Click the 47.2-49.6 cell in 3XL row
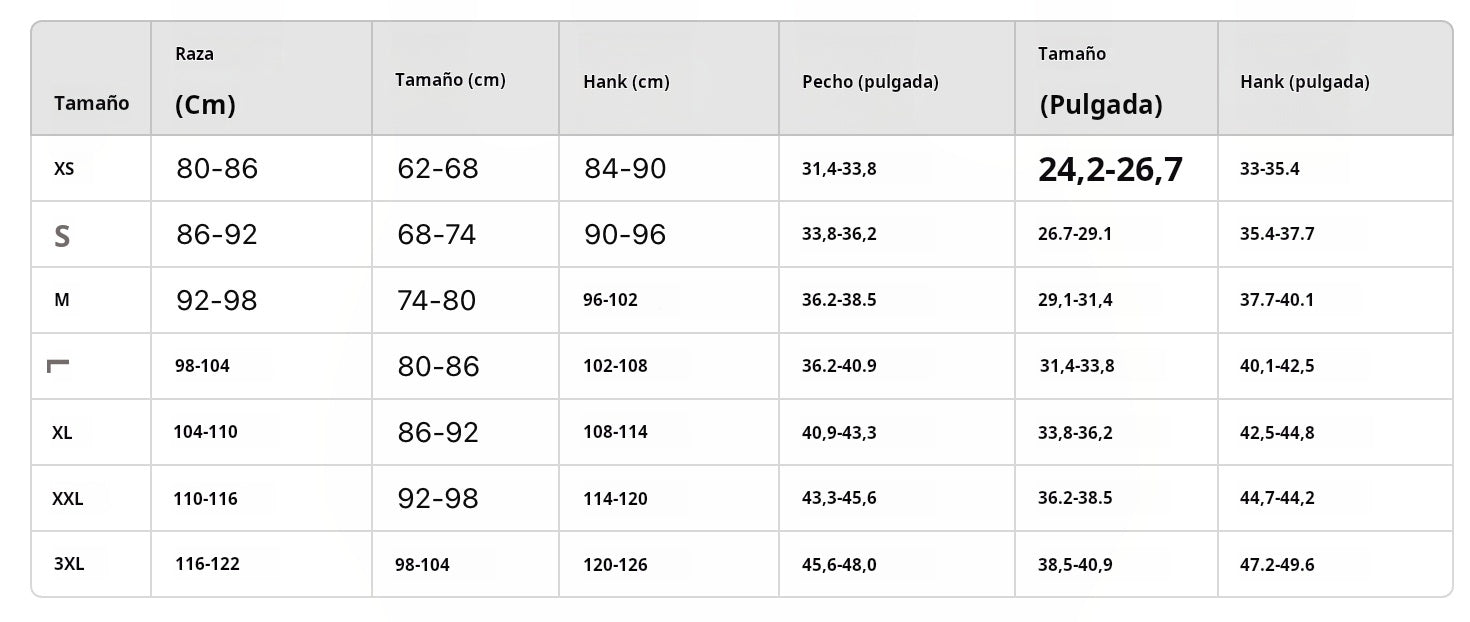 (x=1277, y=565)
